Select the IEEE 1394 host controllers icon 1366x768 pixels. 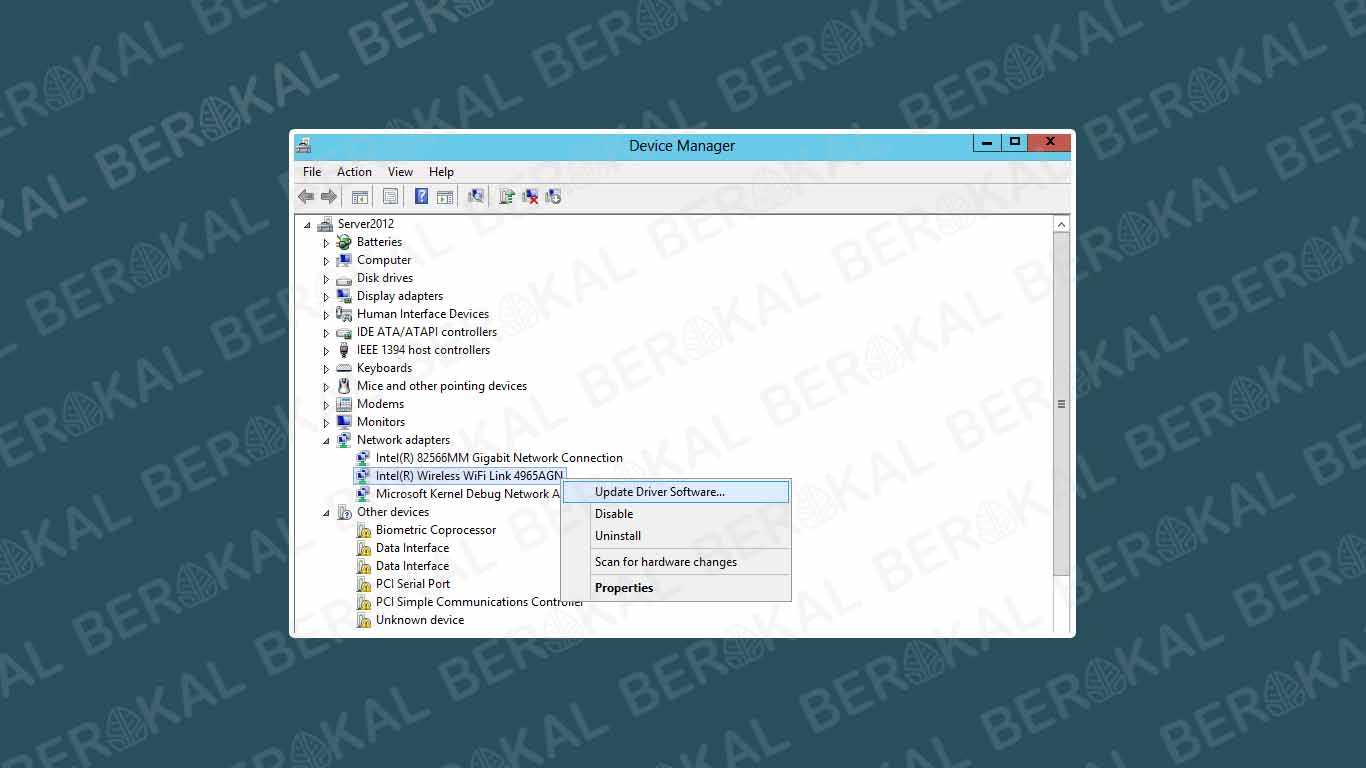pos(344,350)
